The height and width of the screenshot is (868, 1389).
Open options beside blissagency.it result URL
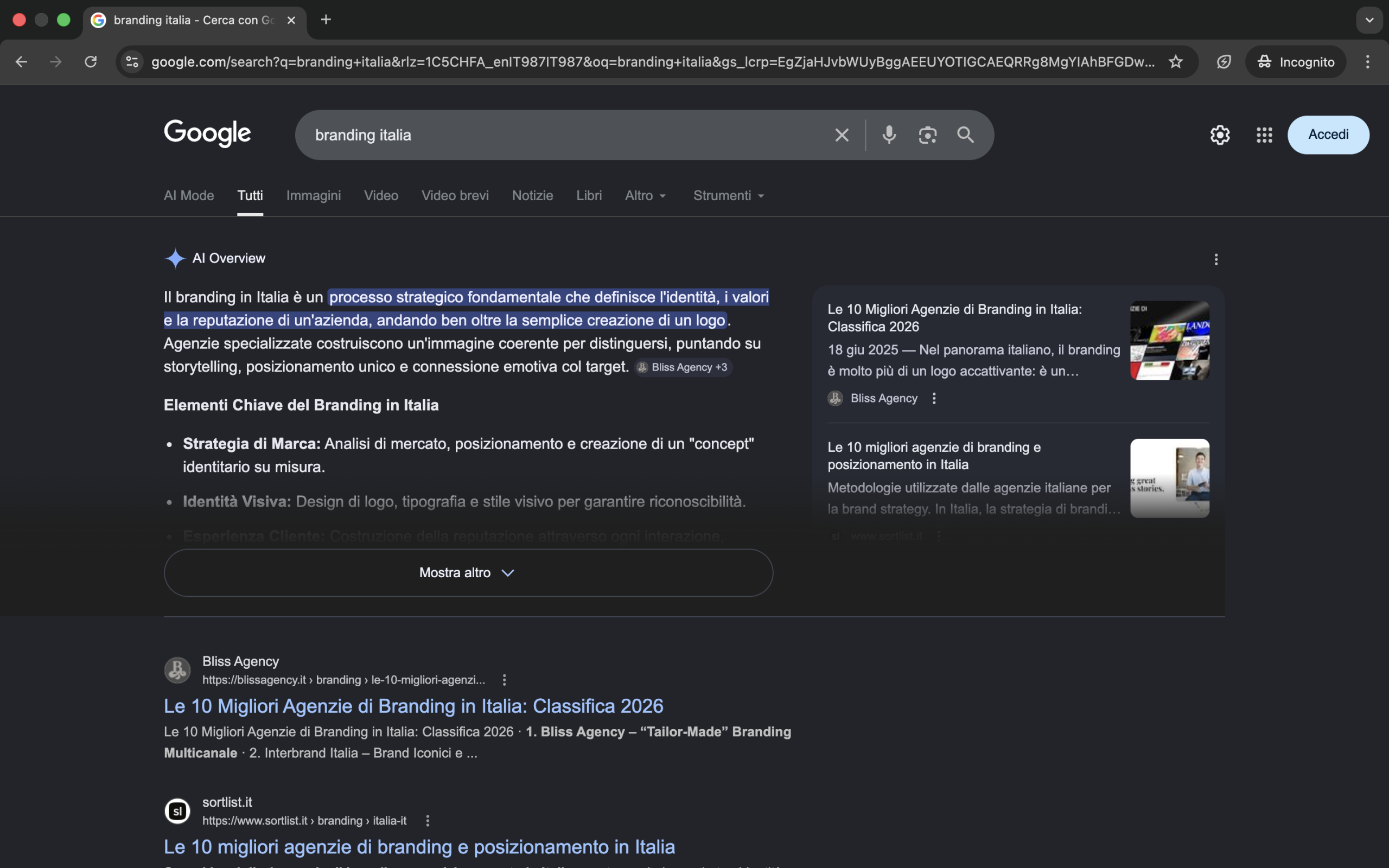(504, 680)
